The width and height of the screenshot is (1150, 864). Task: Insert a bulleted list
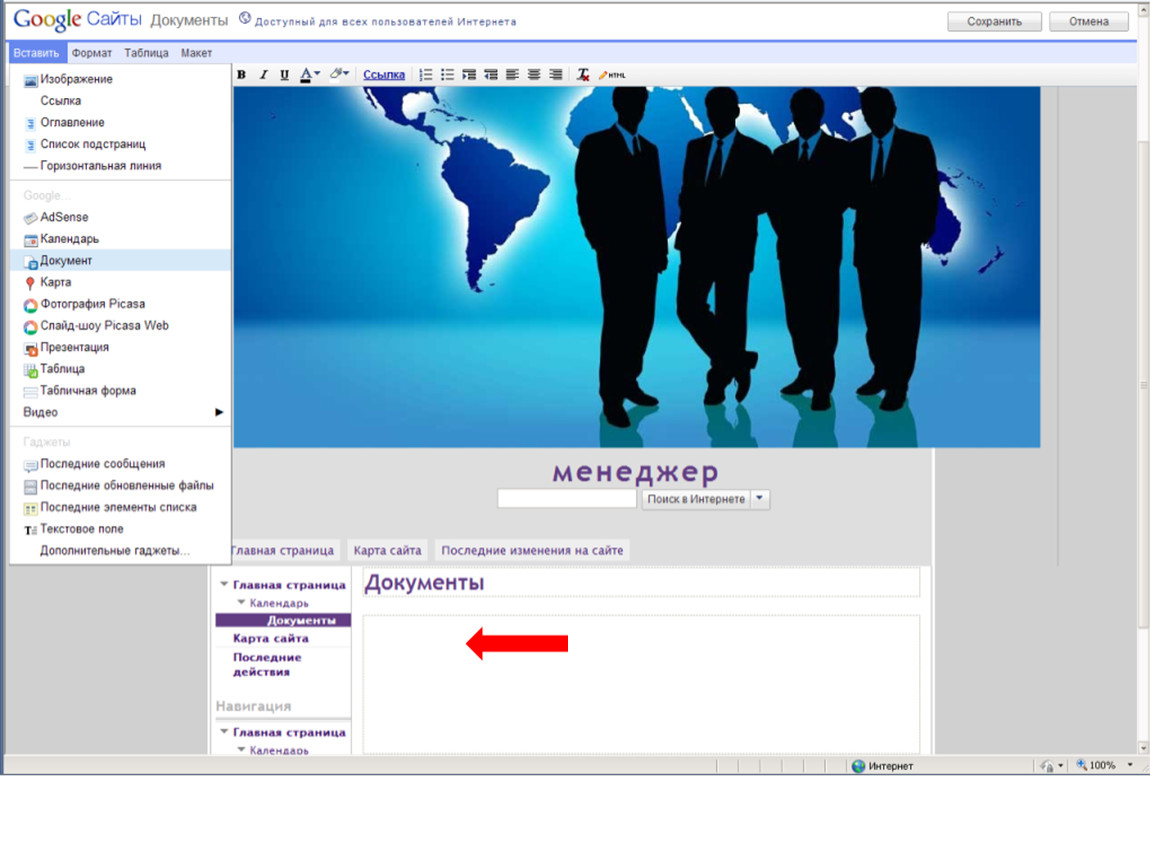click(x=447, y=74)
